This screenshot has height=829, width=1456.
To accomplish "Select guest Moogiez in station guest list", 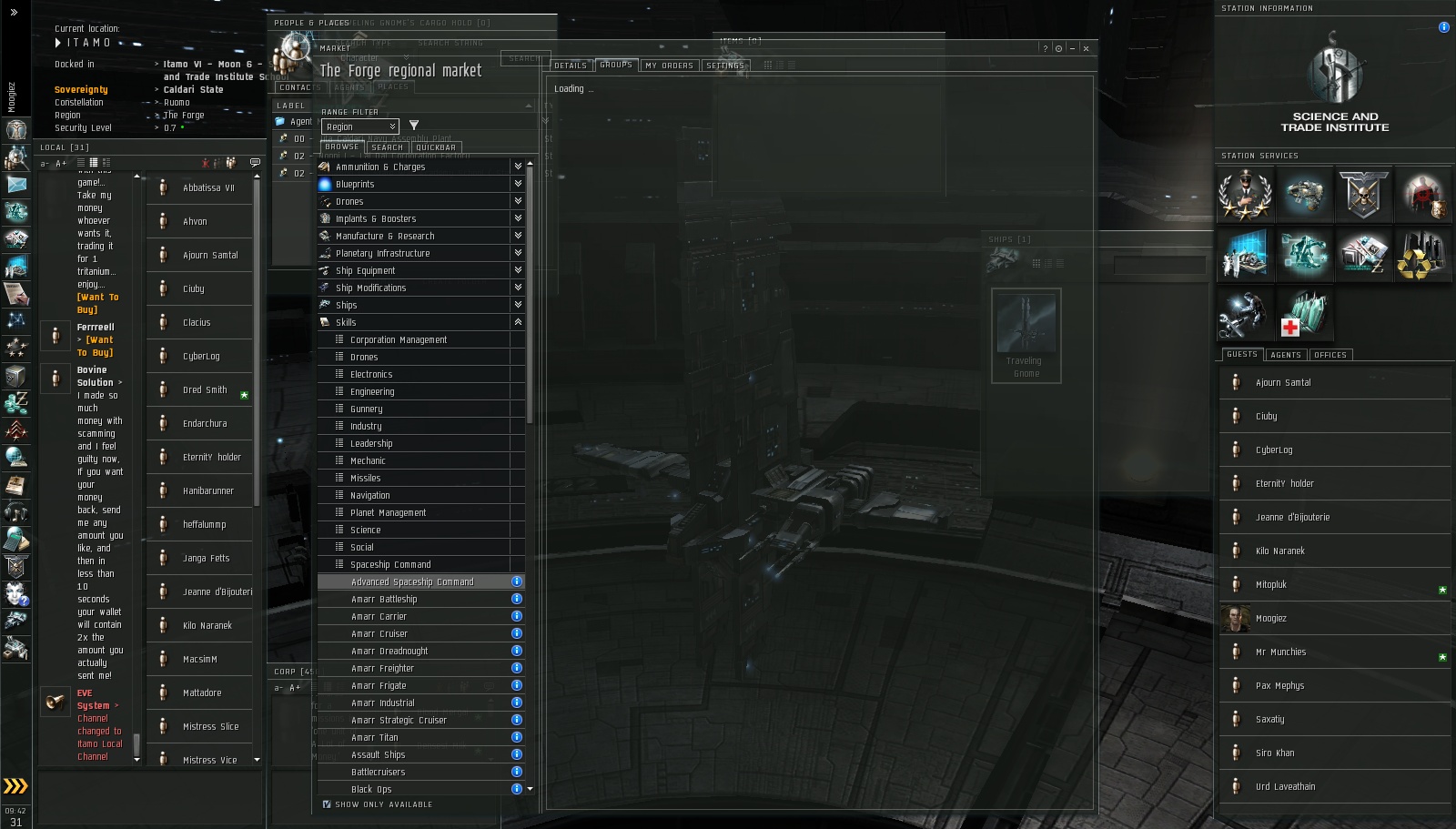I will point(1335,618).
